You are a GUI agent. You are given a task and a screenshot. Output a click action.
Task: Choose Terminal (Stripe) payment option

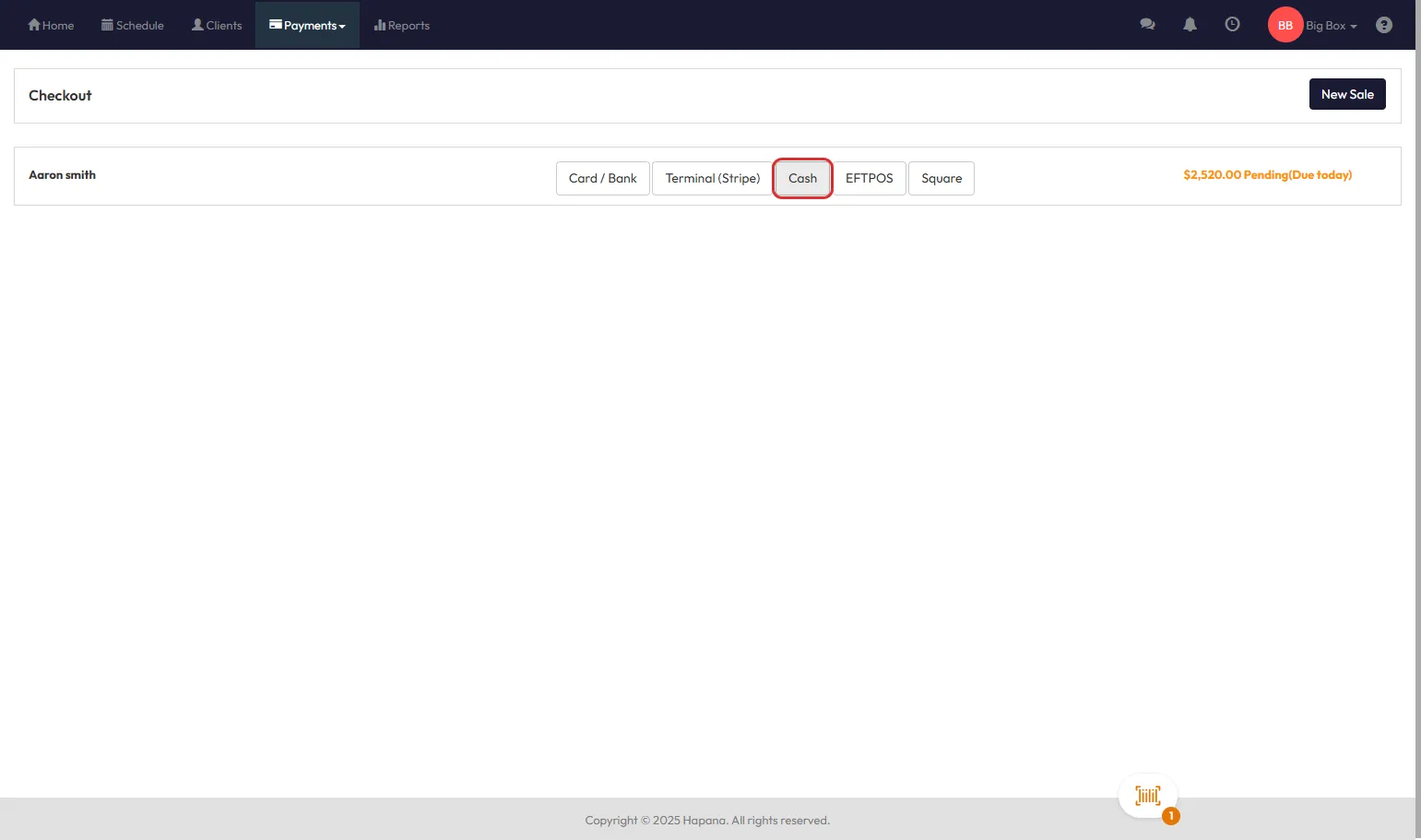coord(712,178)
